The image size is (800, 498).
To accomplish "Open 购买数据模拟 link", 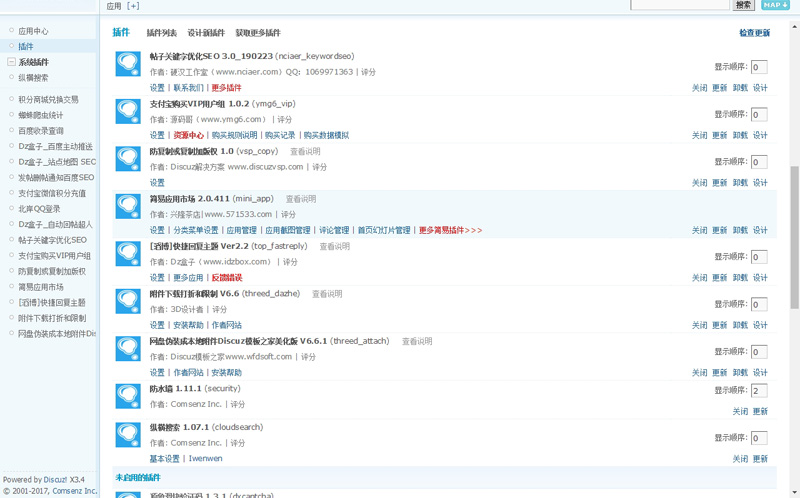I will [327, 135].
